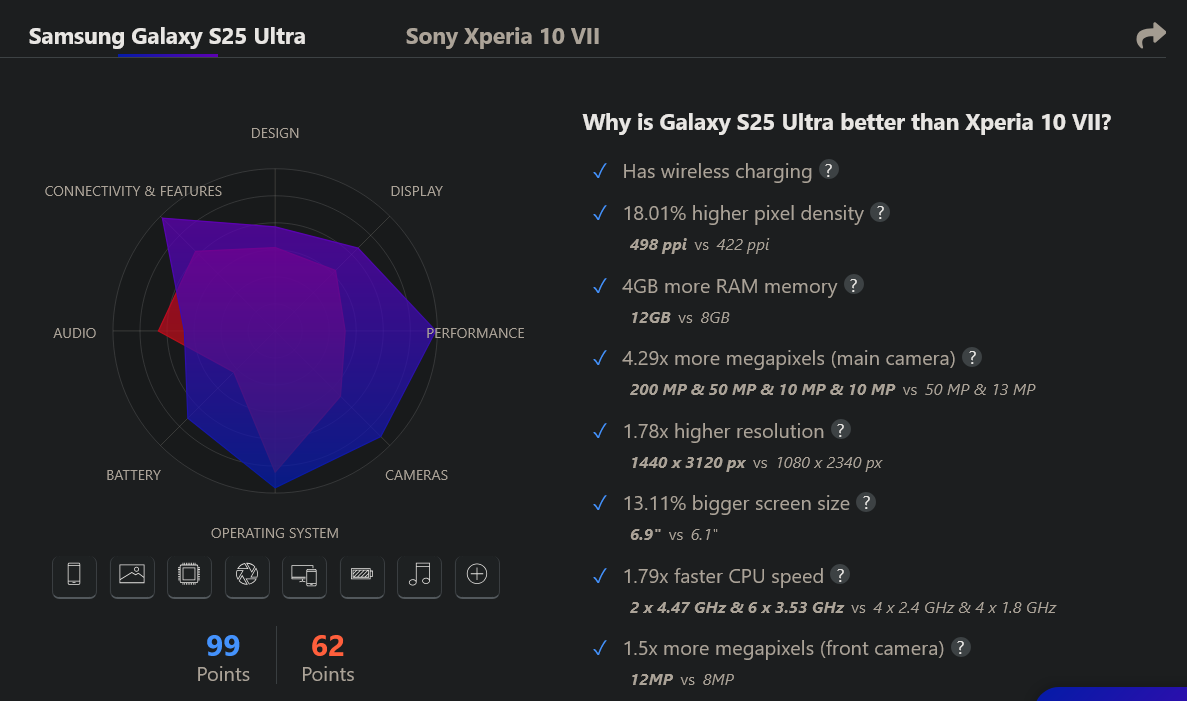
Task: Click the audio music note icon
Action: [x=419, y=575]
